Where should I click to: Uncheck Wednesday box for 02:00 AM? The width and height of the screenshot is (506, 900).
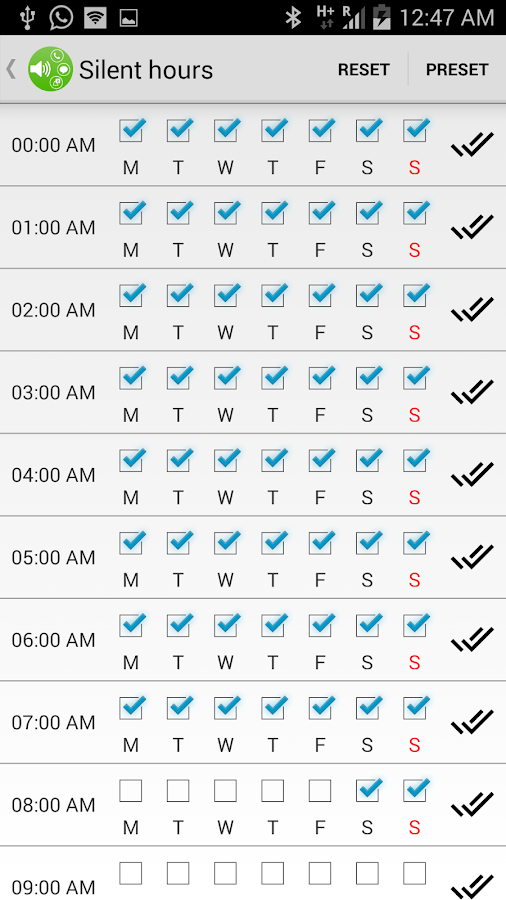tap(225, 296)
